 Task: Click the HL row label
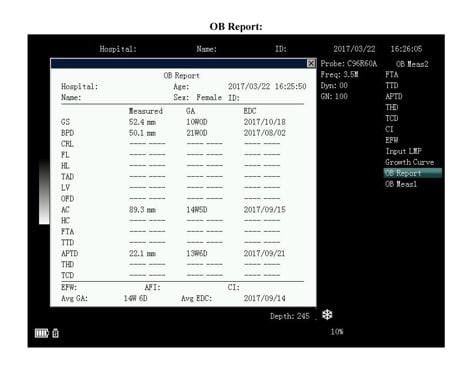point(65,166)
